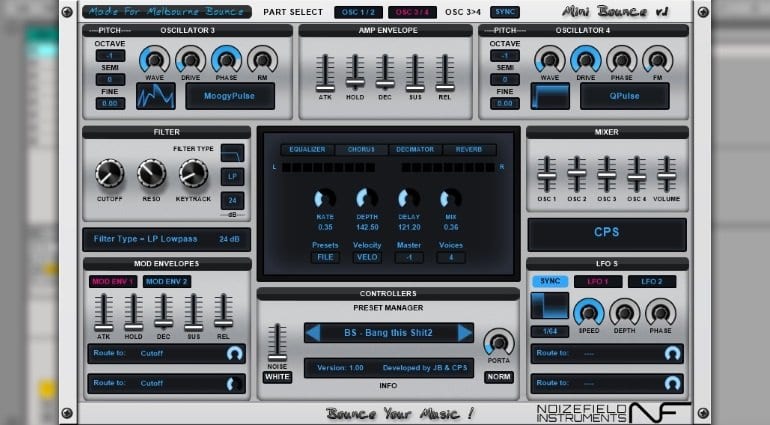Click the filter KEYTRACK knob
770x425 pixels.
click(193, 173)
